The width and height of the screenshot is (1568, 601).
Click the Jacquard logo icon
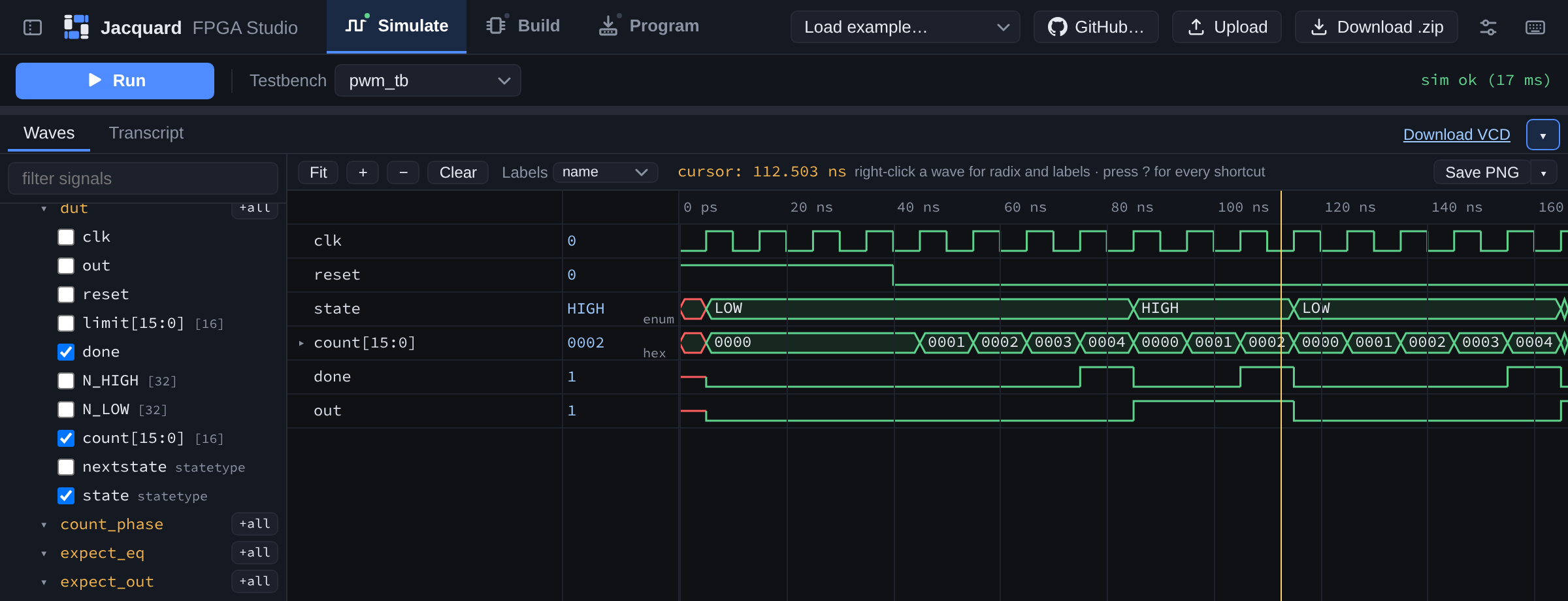point(76,27)
